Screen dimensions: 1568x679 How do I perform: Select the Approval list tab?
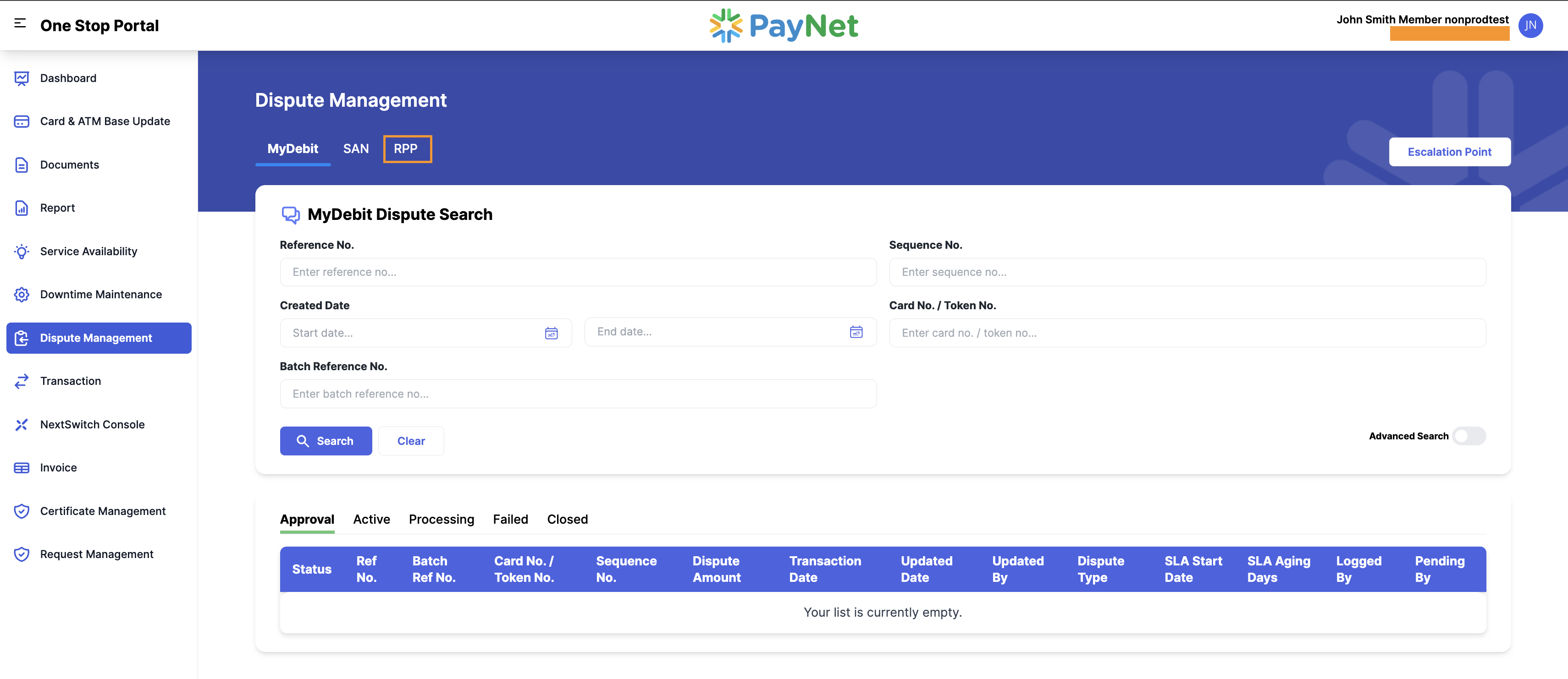pyautogui.click(x=307, y=520)
